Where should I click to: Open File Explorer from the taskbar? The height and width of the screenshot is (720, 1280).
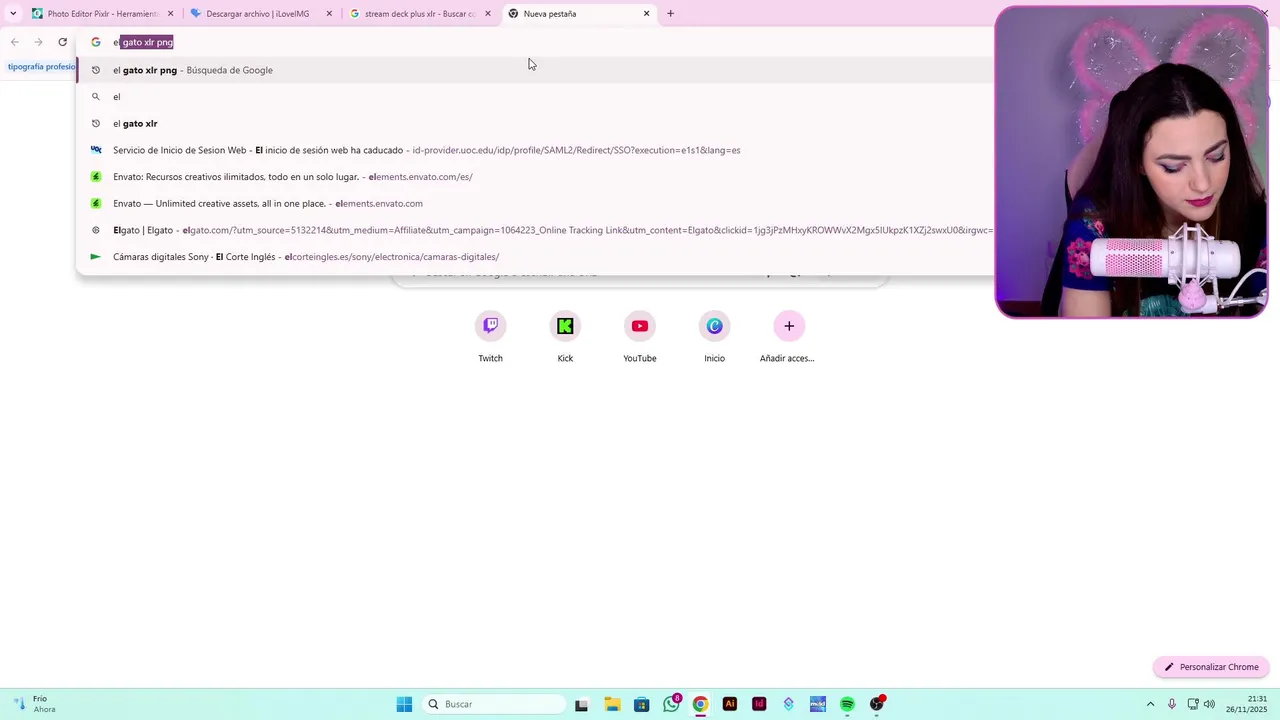(x=612, y=704)
